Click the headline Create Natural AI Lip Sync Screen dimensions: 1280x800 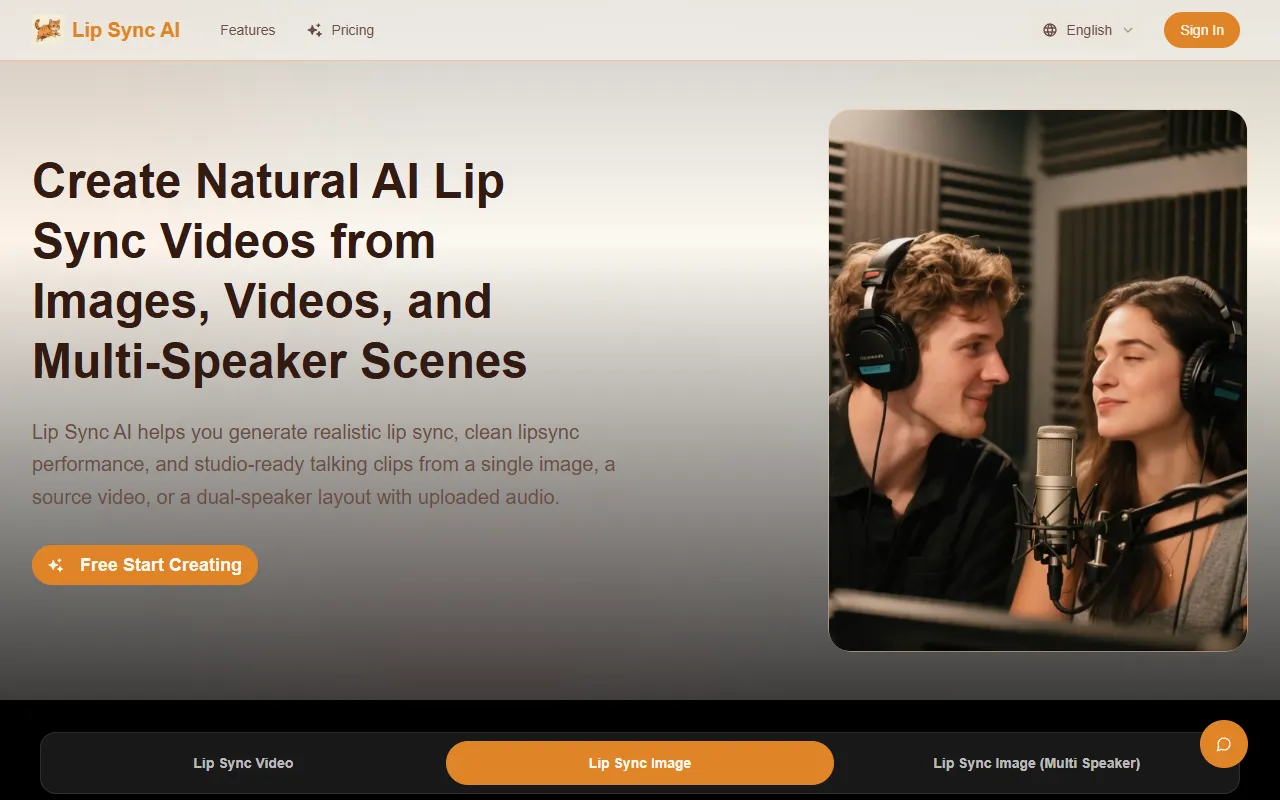pyautogui.click(x=280, y=271)
